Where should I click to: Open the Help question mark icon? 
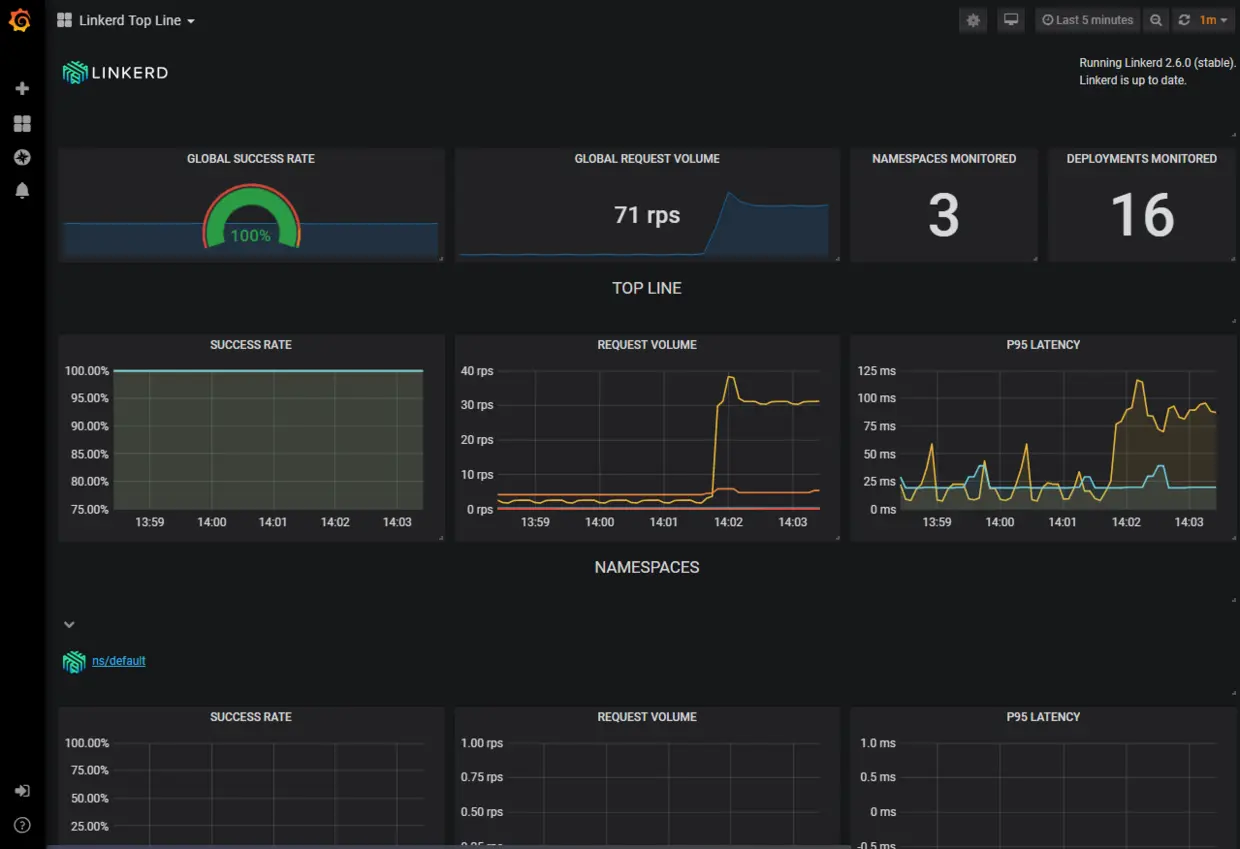pyautogui.click(x=21, y=824)
